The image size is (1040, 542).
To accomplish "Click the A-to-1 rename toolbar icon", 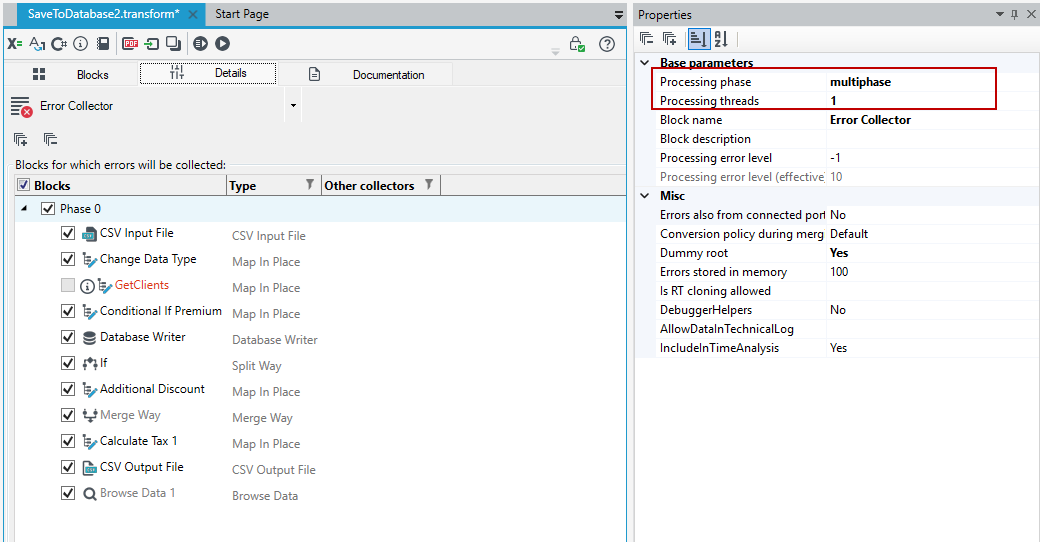I will coord(37,44).
